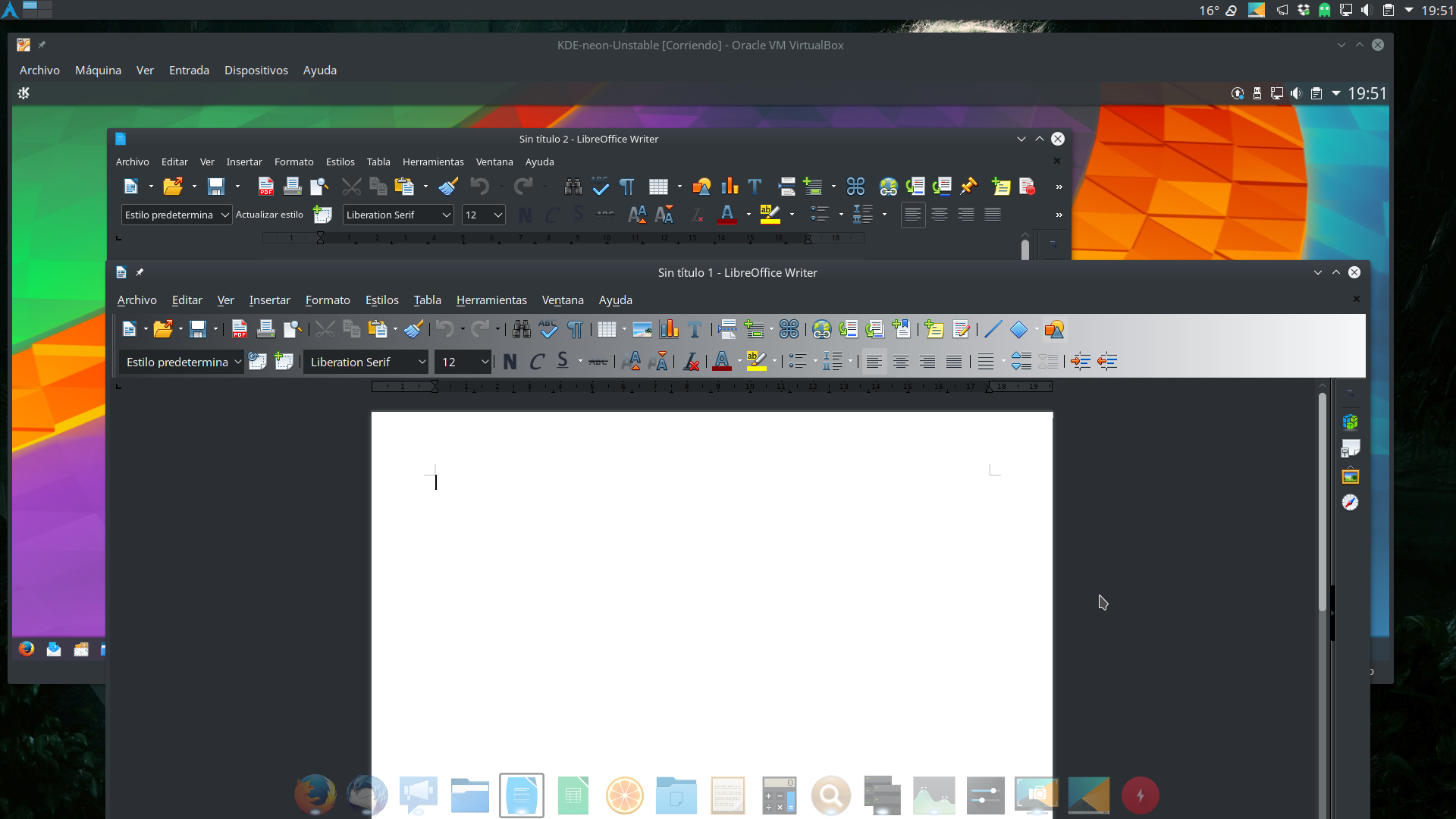The height and width of the screenshot is (819, 1456).
Task: Open Insertar menu in Sin título 1
Action: (x=269, y=300)
